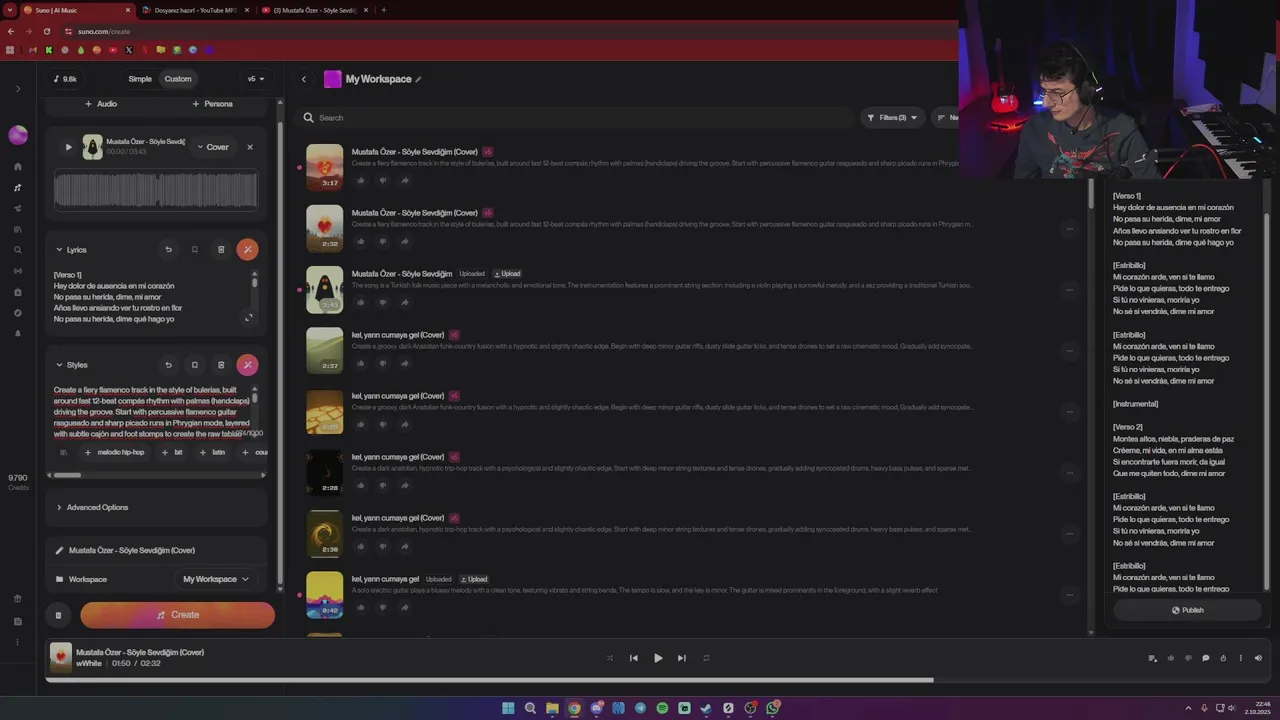Add the latin style tag
Image resolution: width=1280 pixels, height=720 pixels.
coord(212,452)
